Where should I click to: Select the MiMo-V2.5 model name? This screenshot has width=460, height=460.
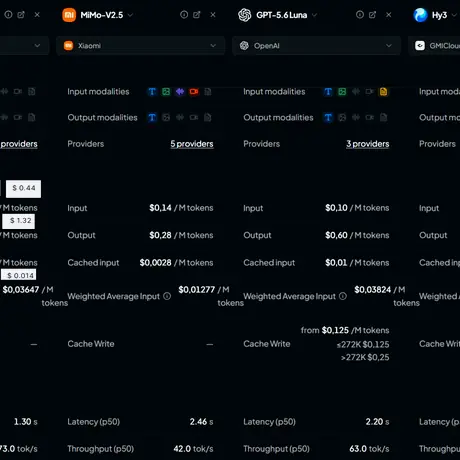(x=102, y=15)
